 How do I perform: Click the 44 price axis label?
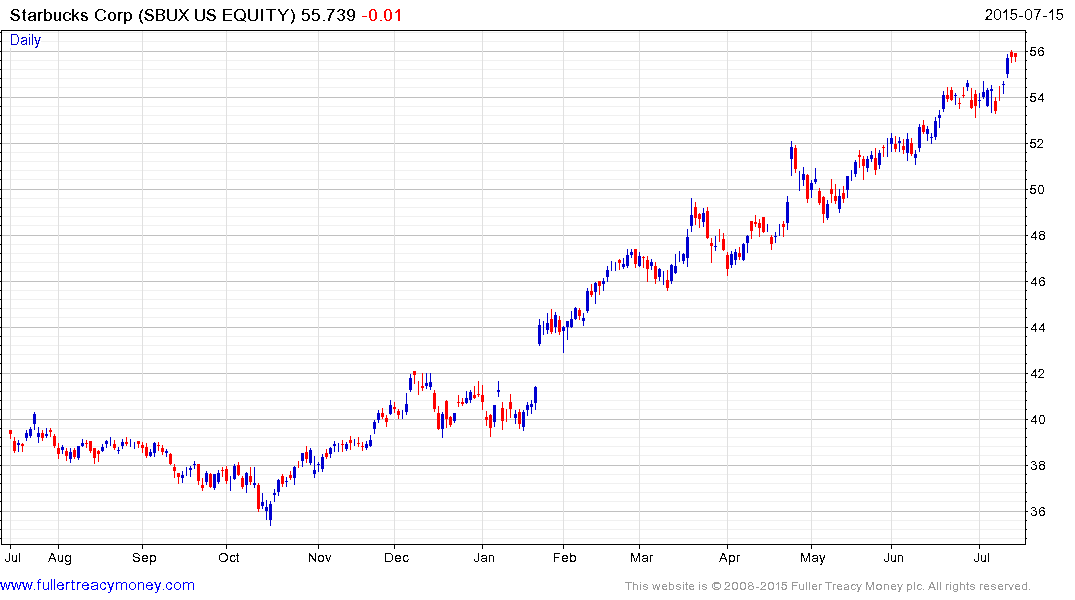pyautogui.click(x=1037, y=328)
